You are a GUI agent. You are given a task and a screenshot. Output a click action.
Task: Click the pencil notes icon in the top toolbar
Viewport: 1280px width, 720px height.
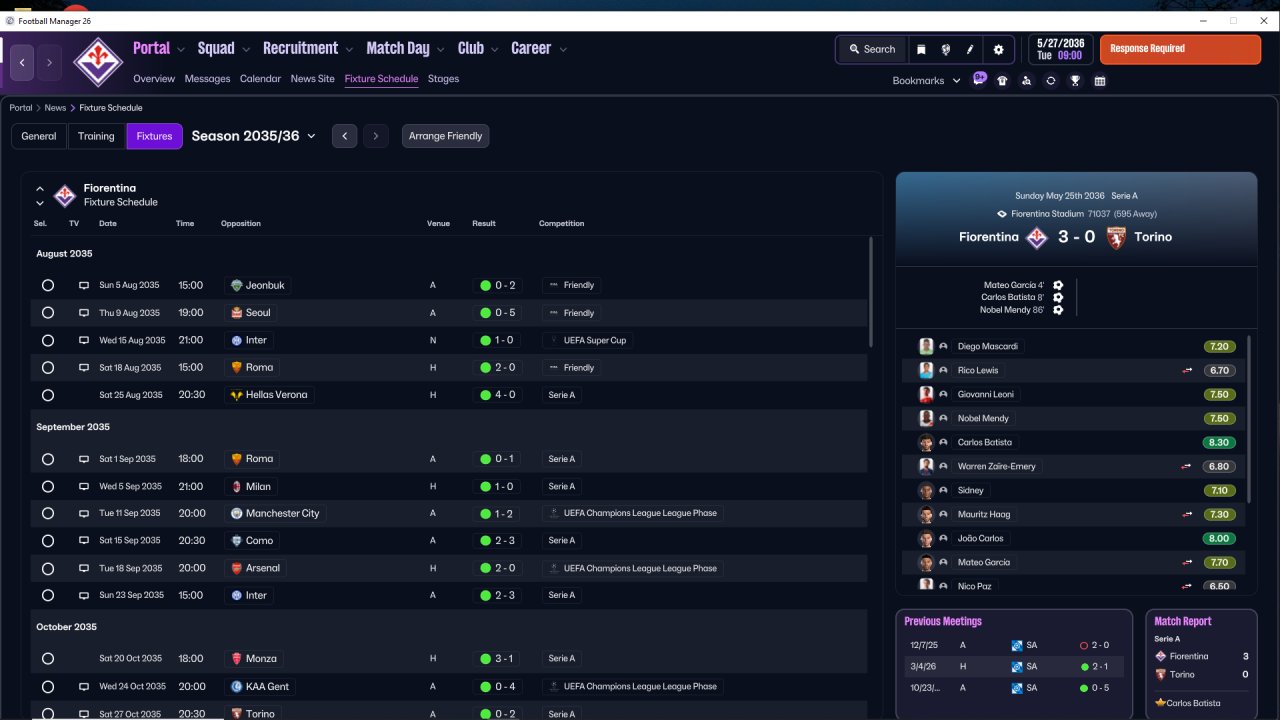click(969, 49)
